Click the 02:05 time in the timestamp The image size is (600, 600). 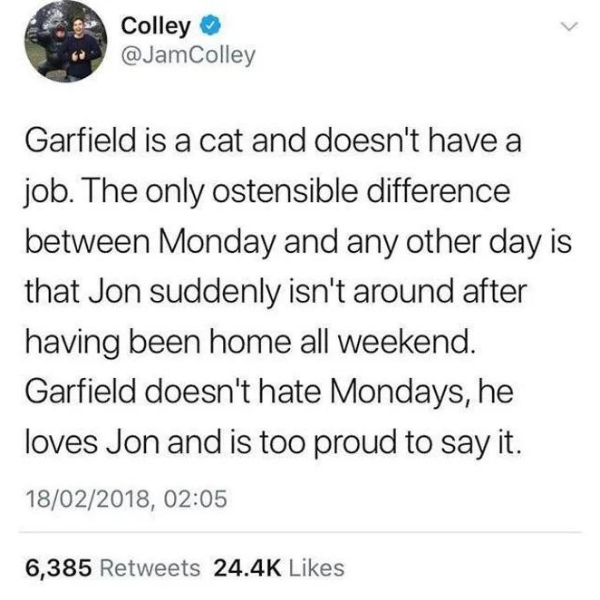click(x=195, y=499)
